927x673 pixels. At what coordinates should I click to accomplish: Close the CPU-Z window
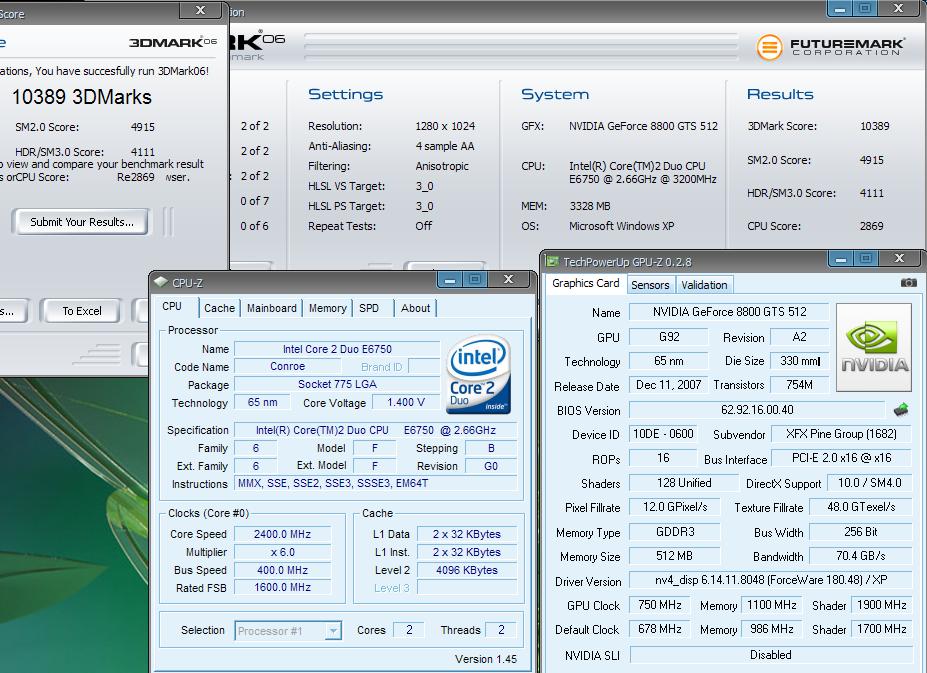(x=508, y=279)
